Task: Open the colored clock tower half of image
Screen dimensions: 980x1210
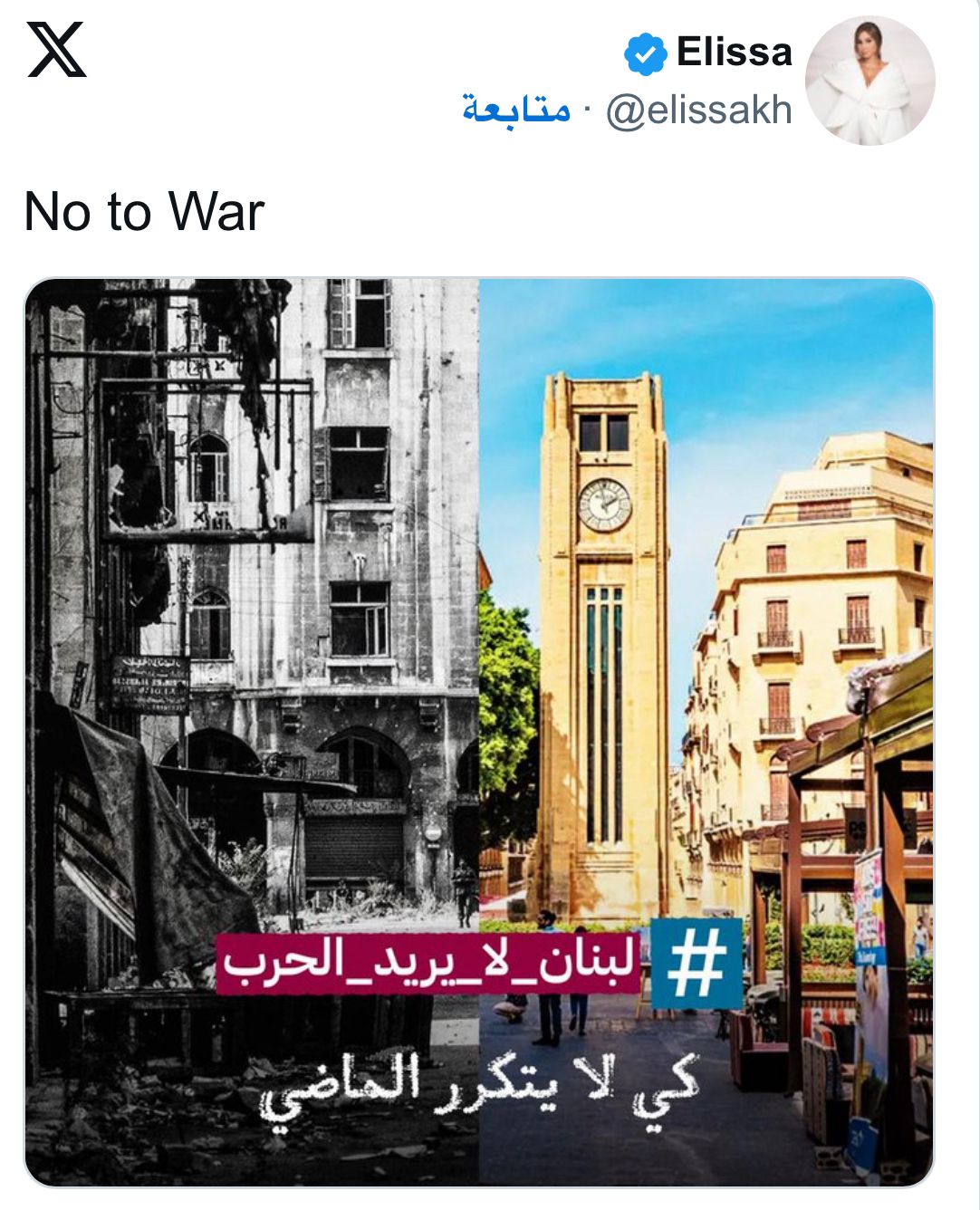Action: [706, 731]
